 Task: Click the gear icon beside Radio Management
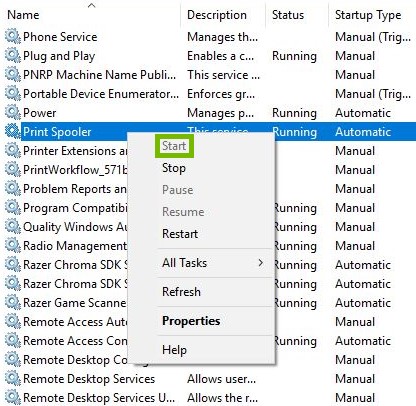pos(13,245)
